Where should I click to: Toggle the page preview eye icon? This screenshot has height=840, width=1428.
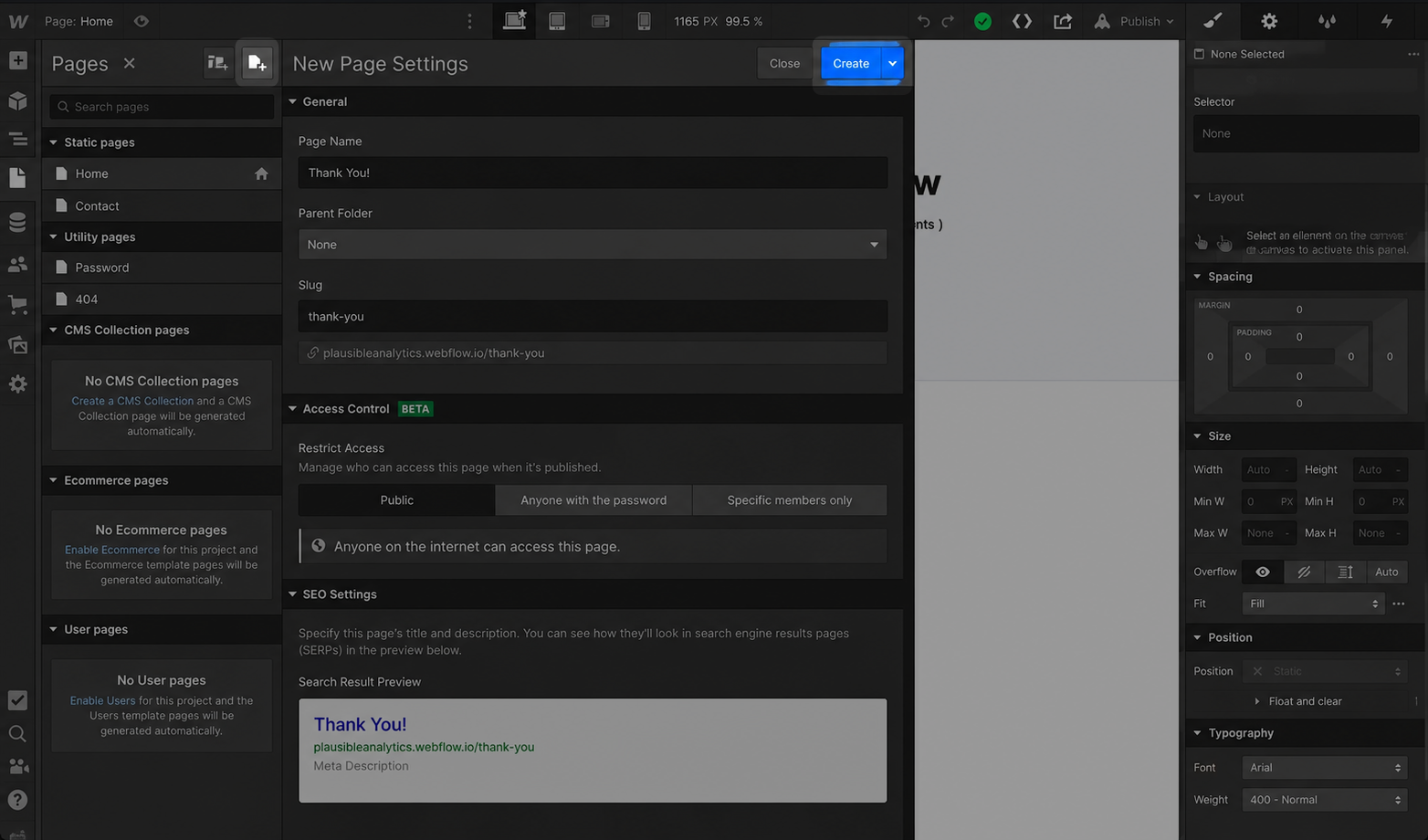142,21
